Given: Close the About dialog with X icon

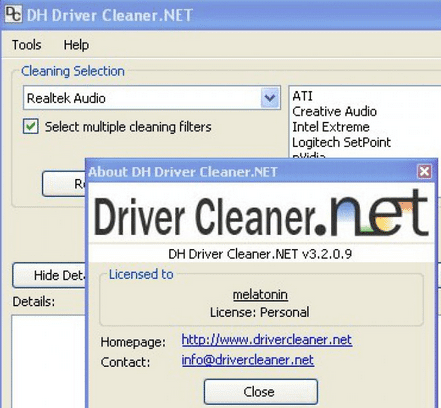Looking at the screenshot, I should [x=424, y=172].
